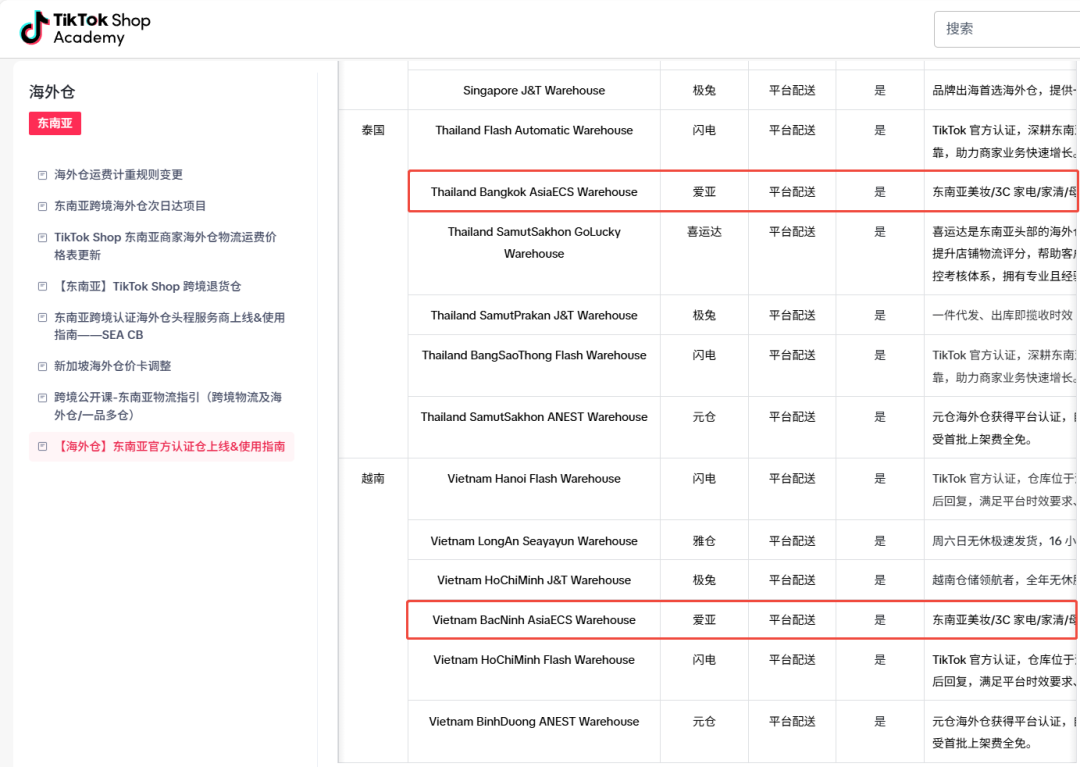Screen dimensions: 1080x767
Task: Select Thailand Bangkok AsiaECS Warehouse cell
Action: [x=534, y=191]
